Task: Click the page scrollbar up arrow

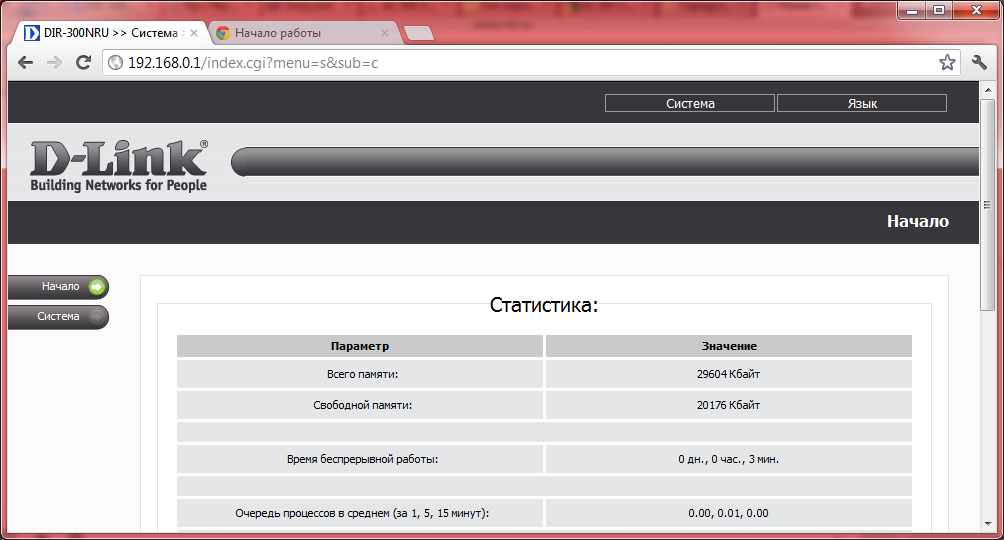Action: click(x=987, y=90)
